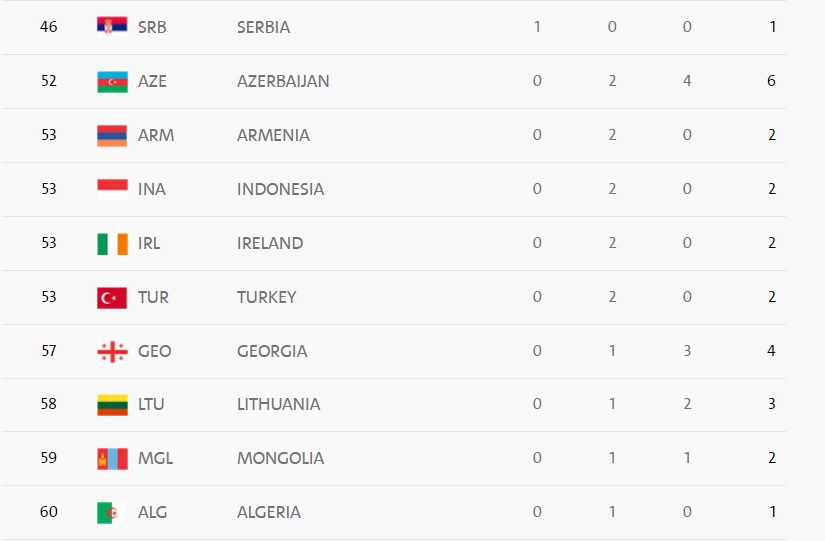Viewport: 825px width, 541px height.
Task: Click the Turkey flag icon
Action: [111, 297]
